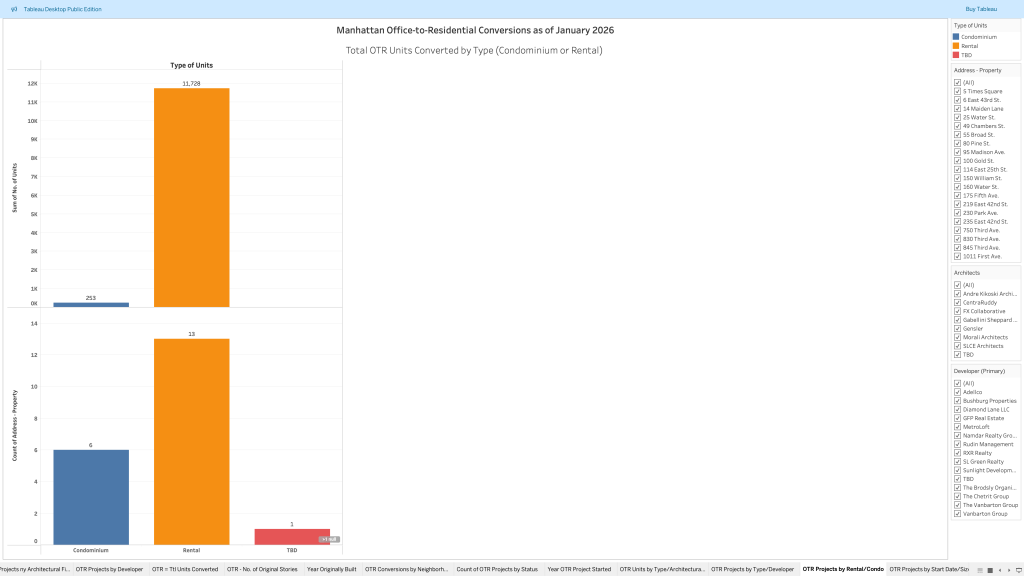This screenshot has height=576, width=1024.
Task: Open the sheet sorter grid icon
Action: 988,569
